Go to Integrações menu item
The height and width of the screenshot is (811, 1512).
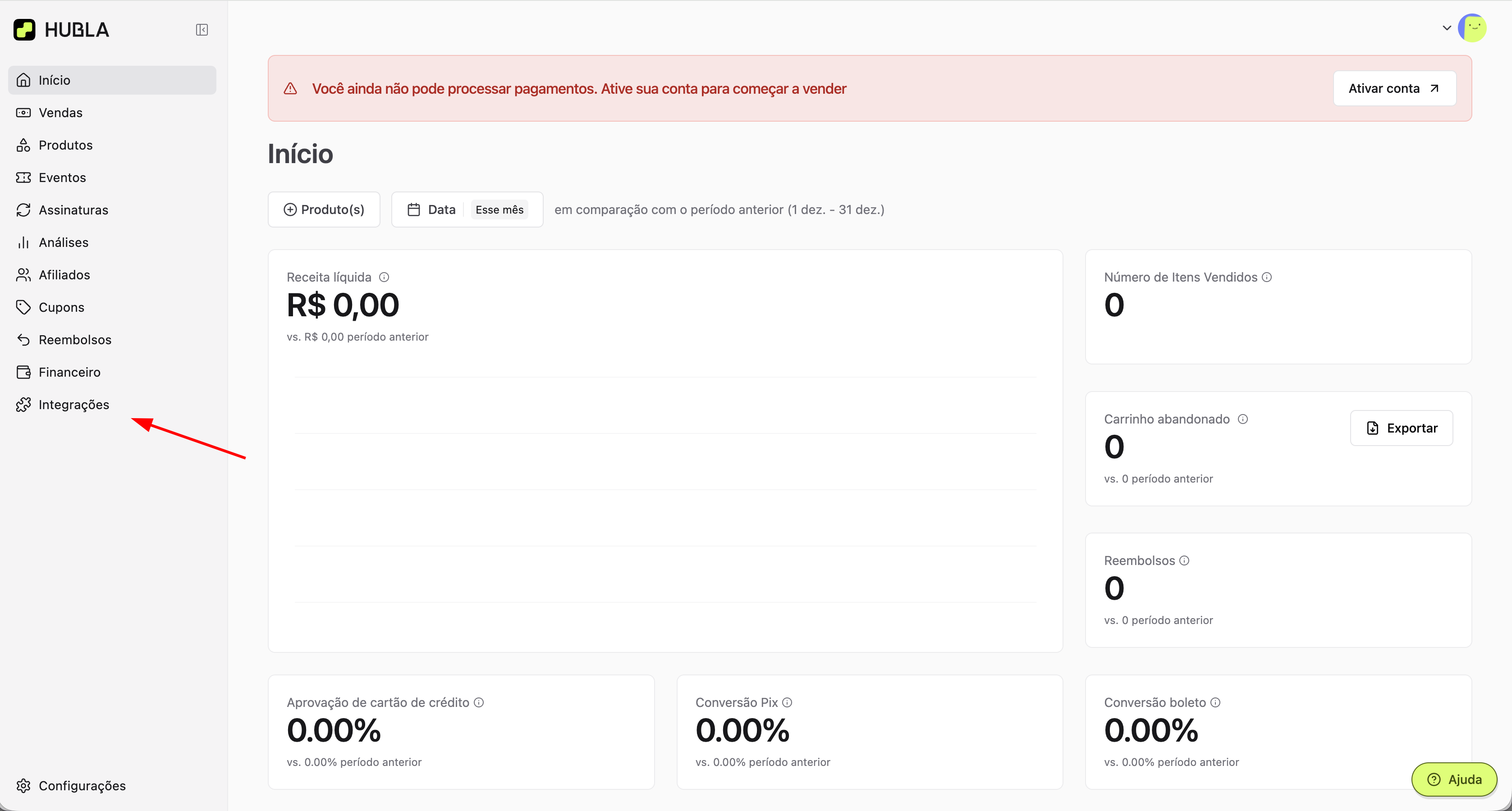click(x=74, y=405)
